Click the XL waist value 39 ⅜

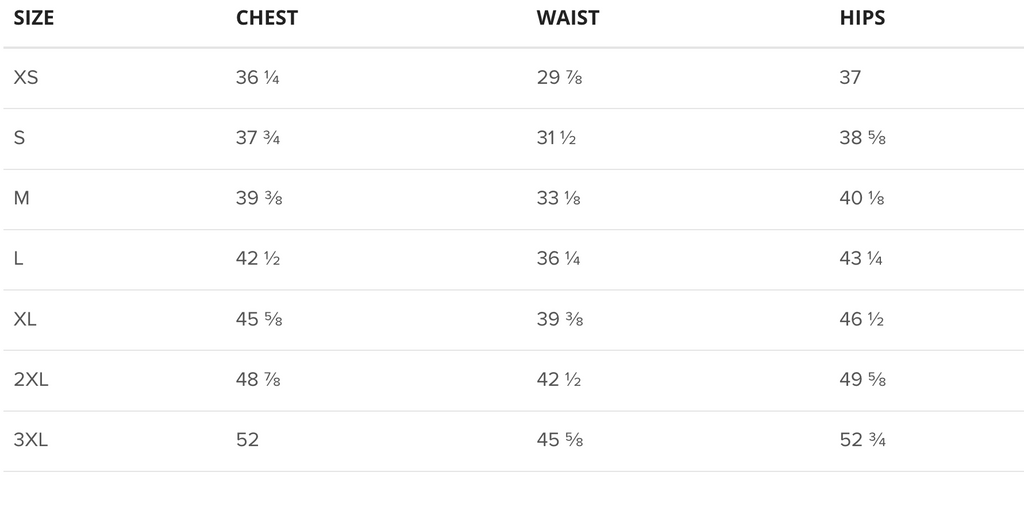coord(560,319)
